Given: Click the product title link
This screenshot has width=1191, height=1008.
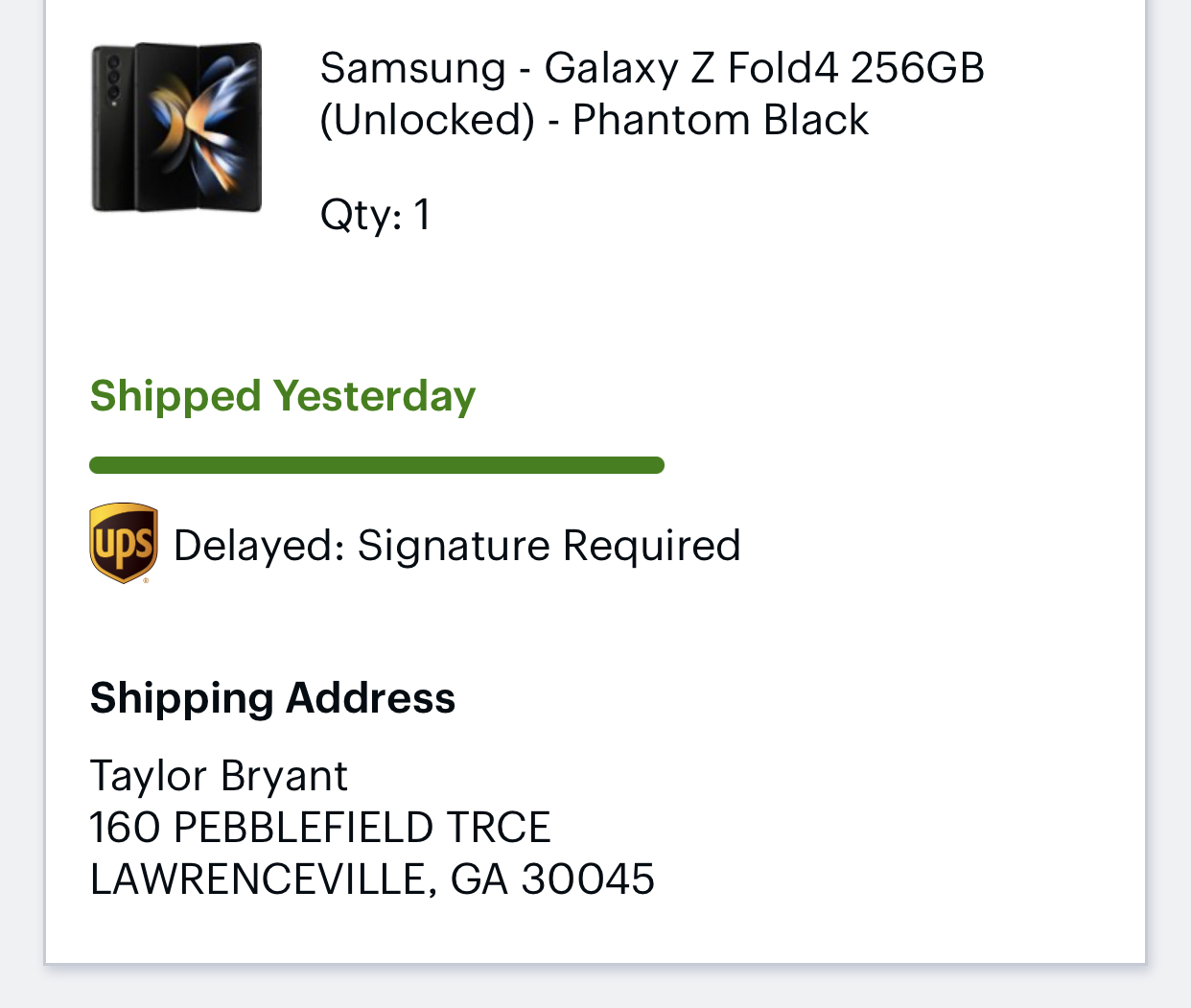Looking at the screenshot, I should (x=653, y=93).
